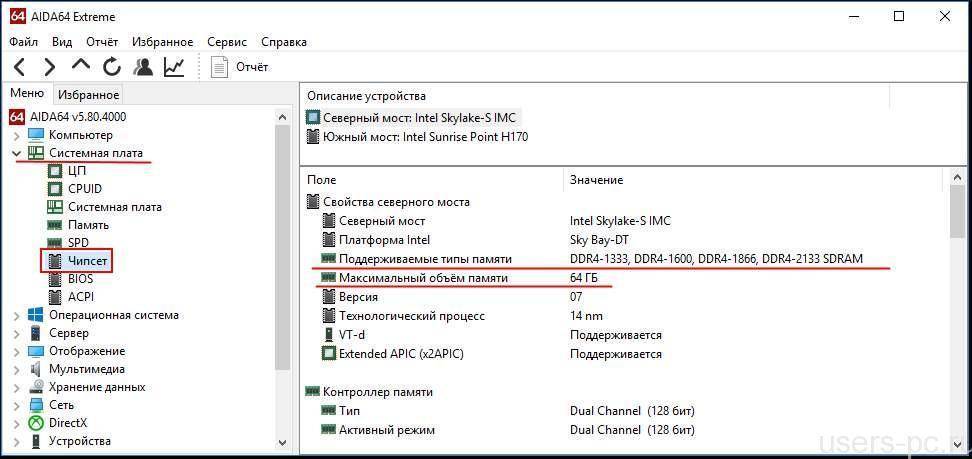The height and width of the screenshot is (459, 972).
Task: Expand the Отображение tree node
Action: pos(16,351)
